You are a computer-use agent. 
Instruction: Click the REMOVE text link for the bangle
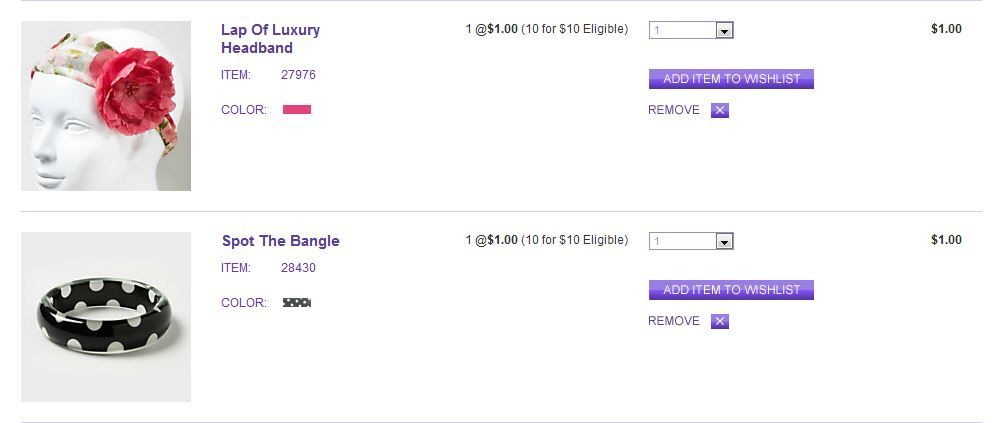point(674,321)
